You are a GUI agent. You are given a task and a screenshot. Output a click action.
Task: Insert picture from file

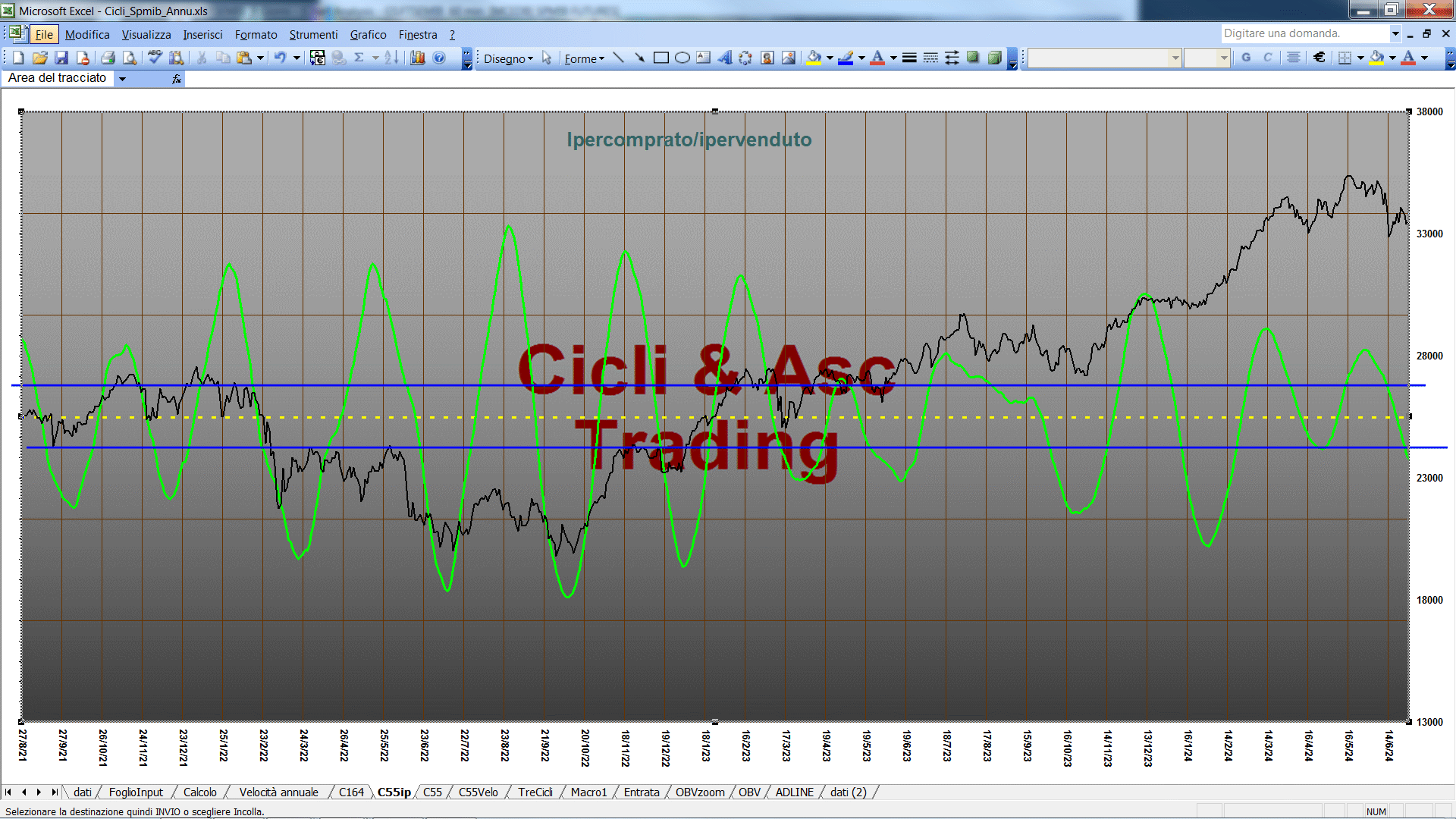coord(788,58)
